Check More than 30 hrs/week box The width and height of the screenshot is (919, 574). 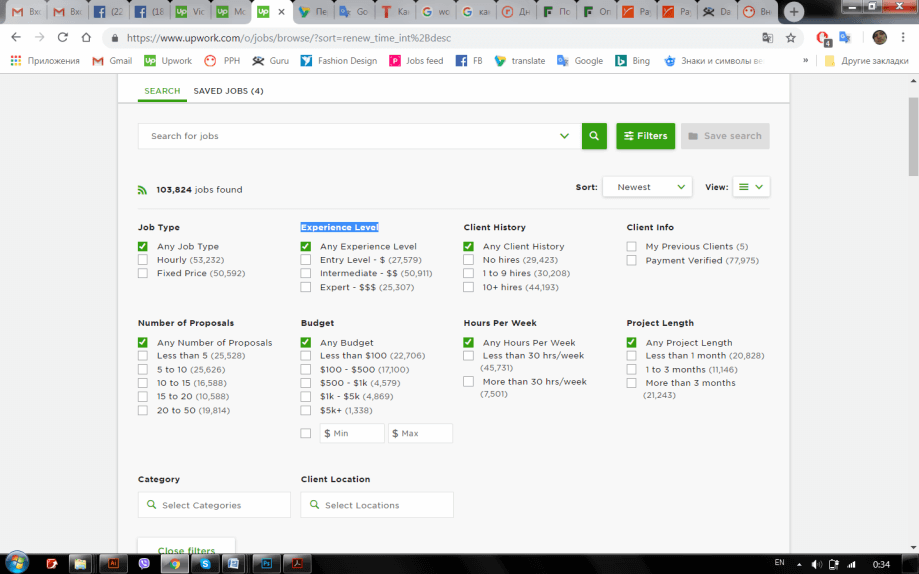pyautogui.click(x=468, y=382)
